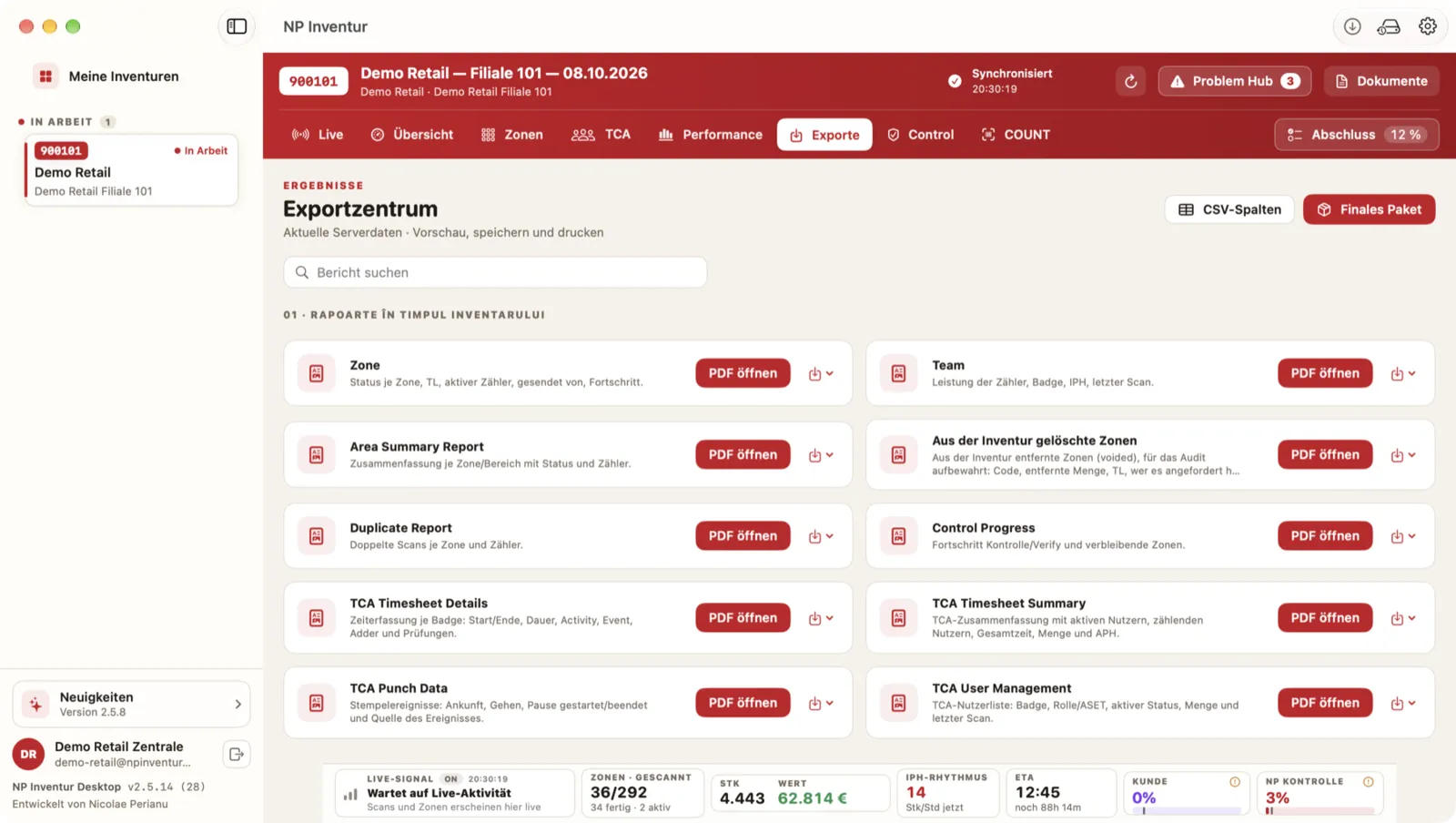Open PDF for Duplicate Report
Image resolution: width=1456 pixels, height=823 pixels.
tap(743, 536)
